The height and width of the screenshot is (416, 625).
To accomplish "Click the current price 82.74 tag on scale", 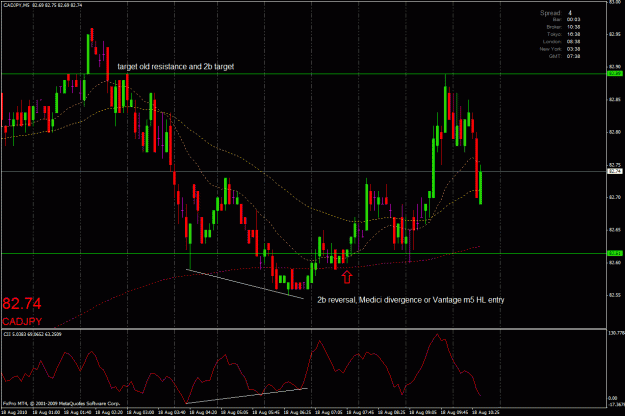I will pos(615,171).
